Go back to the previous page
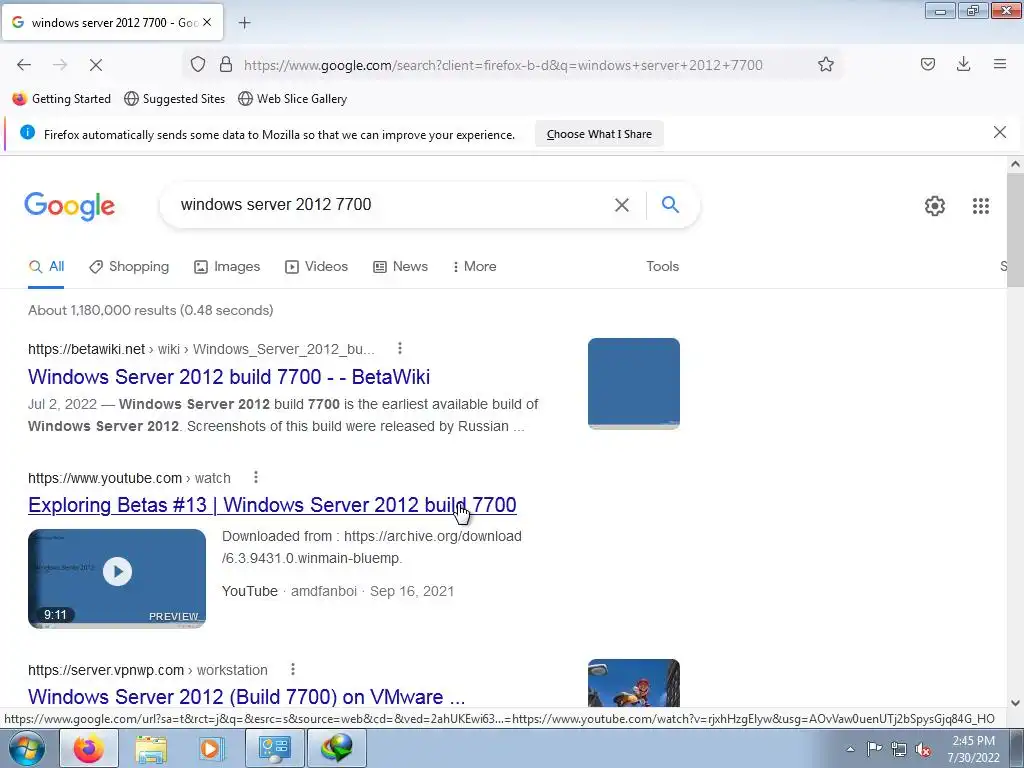Screen dimensions: 1024x768 click(x=24, y=65)
